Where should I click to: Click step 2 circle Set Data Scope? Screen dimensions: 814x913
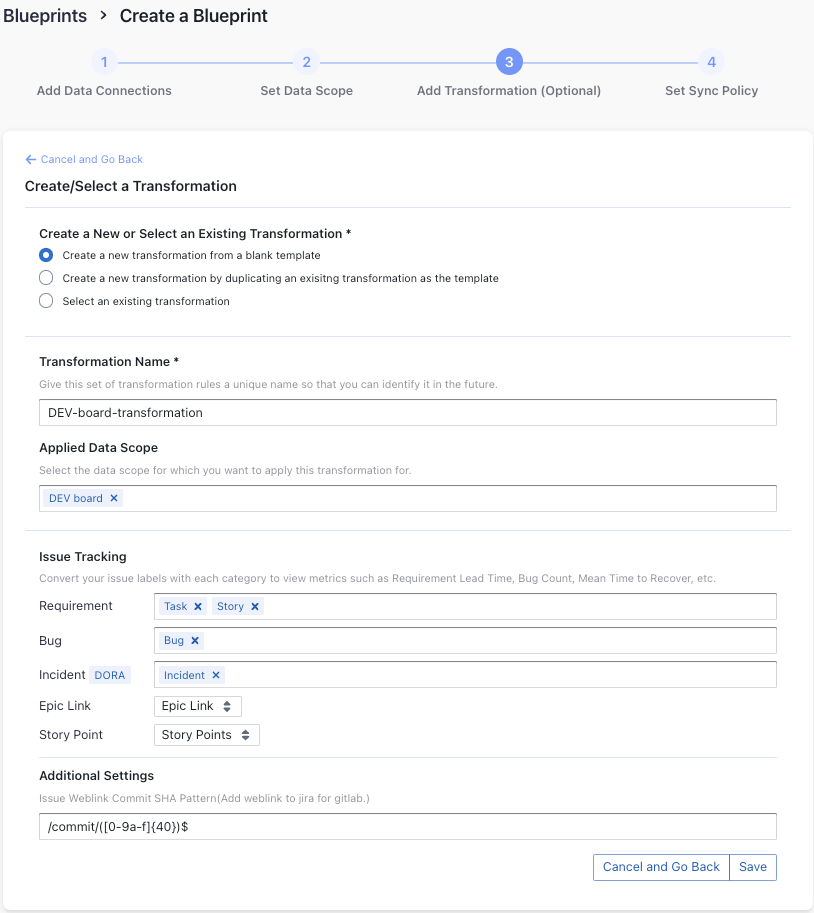(x=306, y=62)
